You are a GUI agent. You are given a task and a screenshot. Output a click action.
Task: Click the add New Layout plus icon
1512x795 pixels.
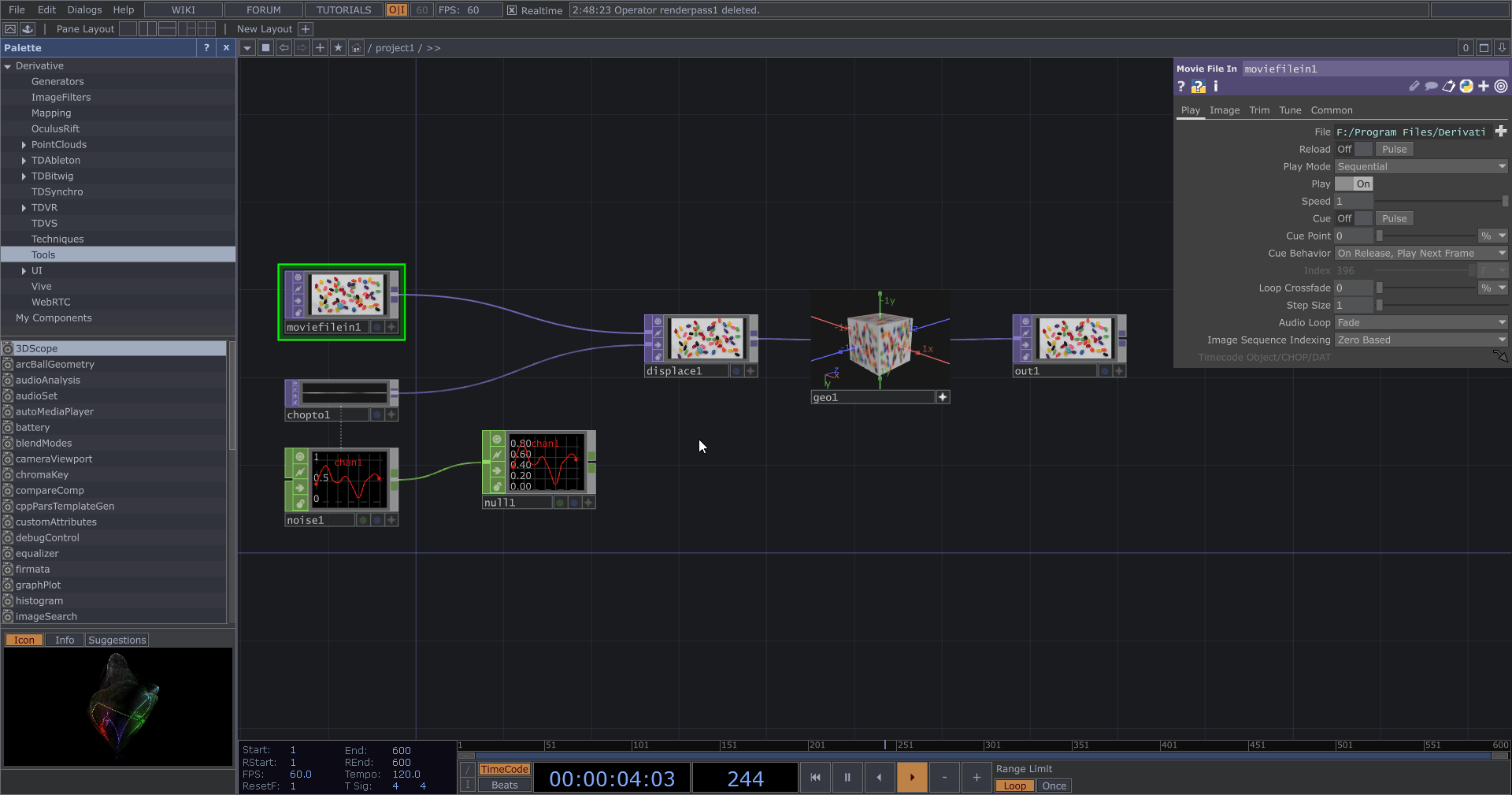[x=306, y=29]
